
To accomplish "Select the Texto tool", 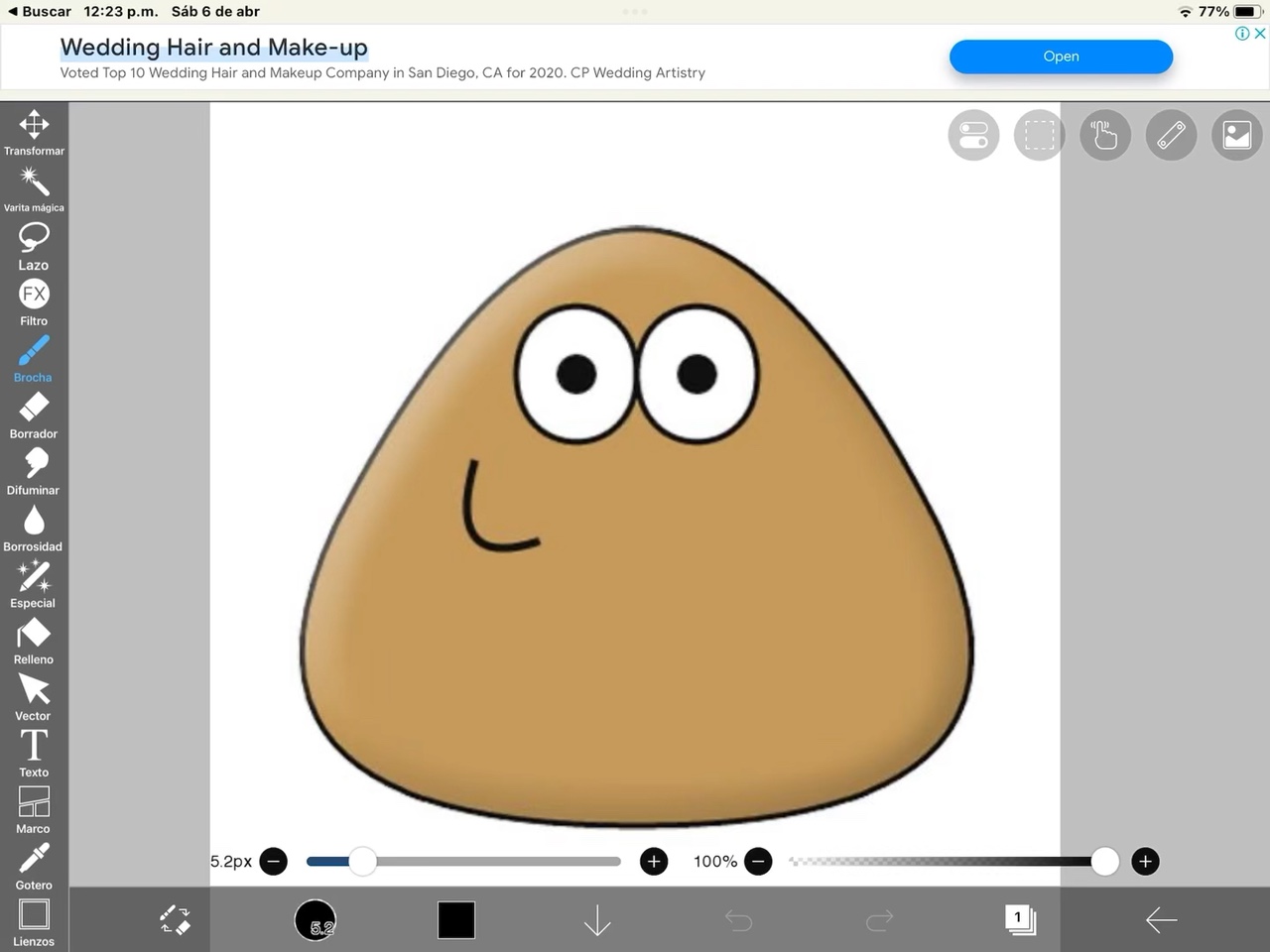I will (x=34, y=753).
